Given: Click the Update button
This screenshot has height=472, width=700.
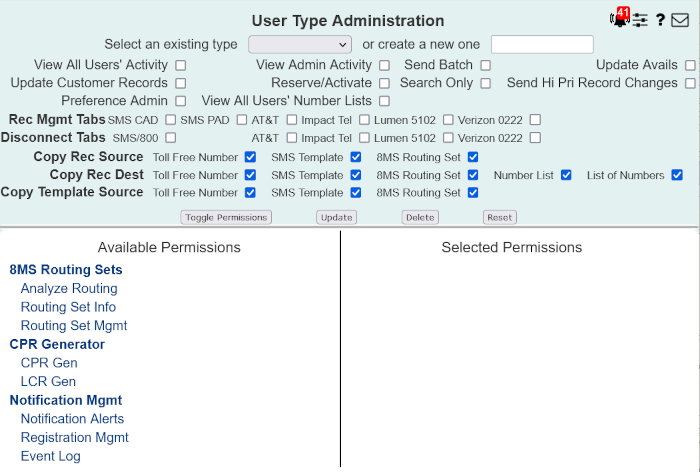Looking at the screenshot, I should [337, 217].
